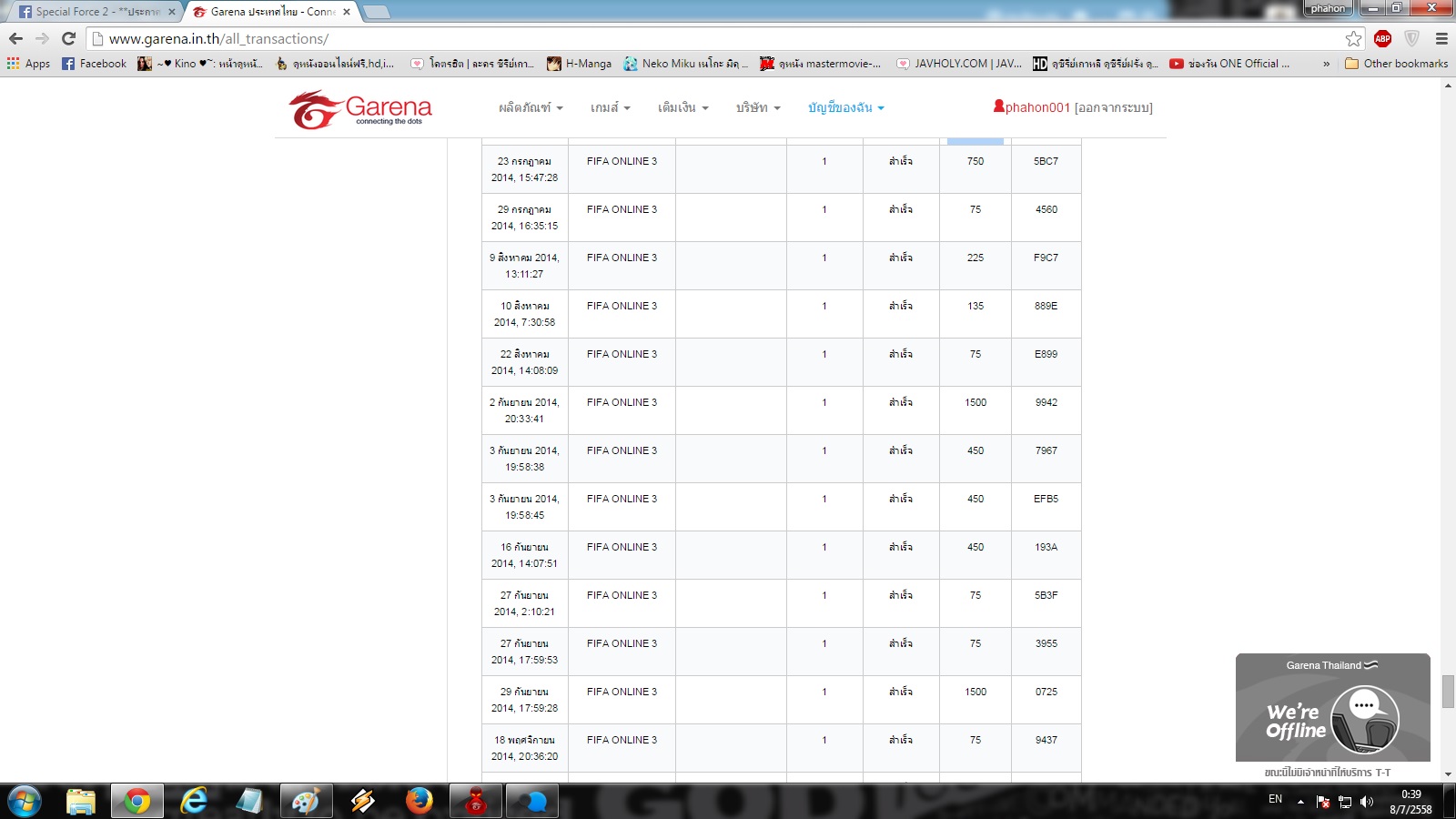
Task: Open the Windows Start menu
Action: point(25,802)
